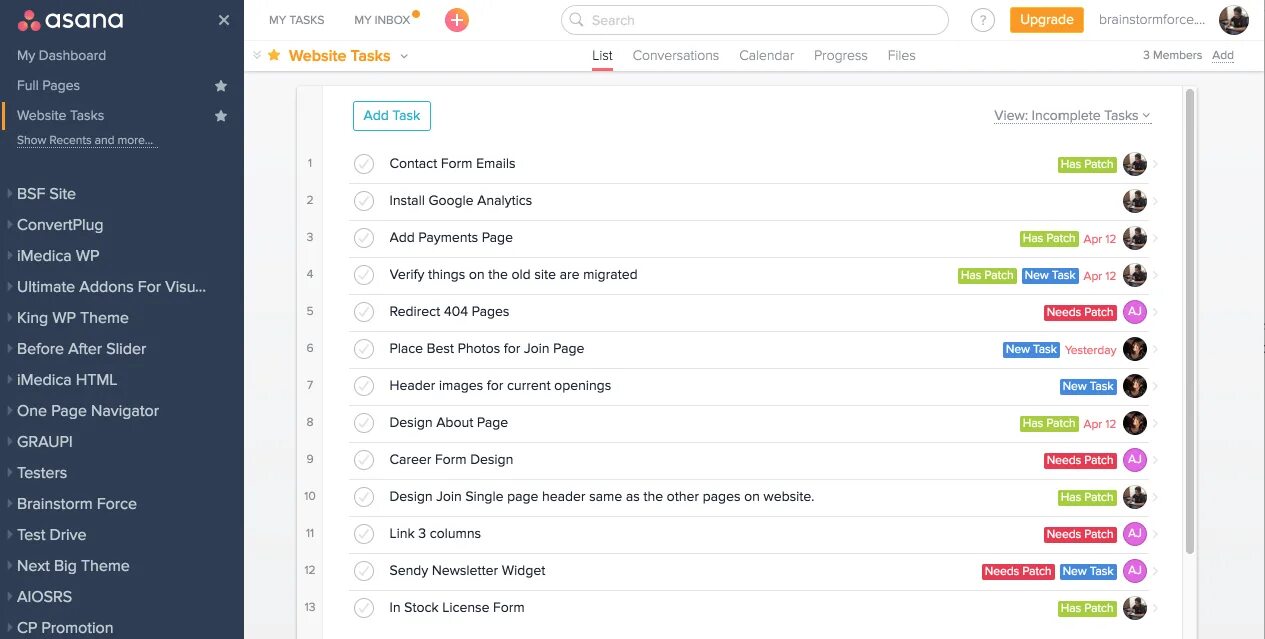1265x639 pixels.
Task: Open the AJ assignee avatar on Redirect 404 Pages
Action: (1134, 312)
